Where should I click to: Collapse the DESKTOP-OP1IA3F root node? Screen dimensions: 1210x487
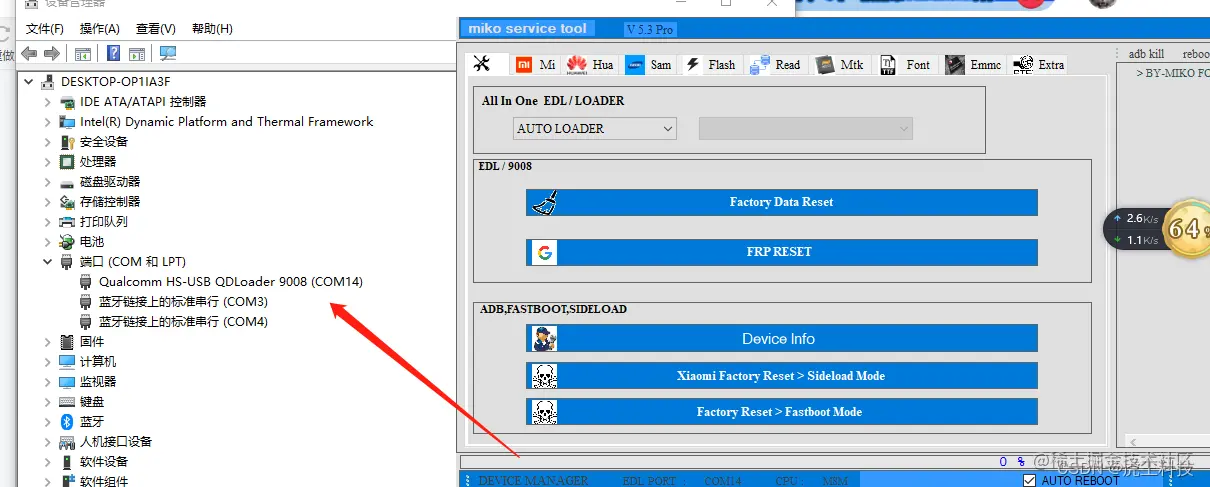29,82
